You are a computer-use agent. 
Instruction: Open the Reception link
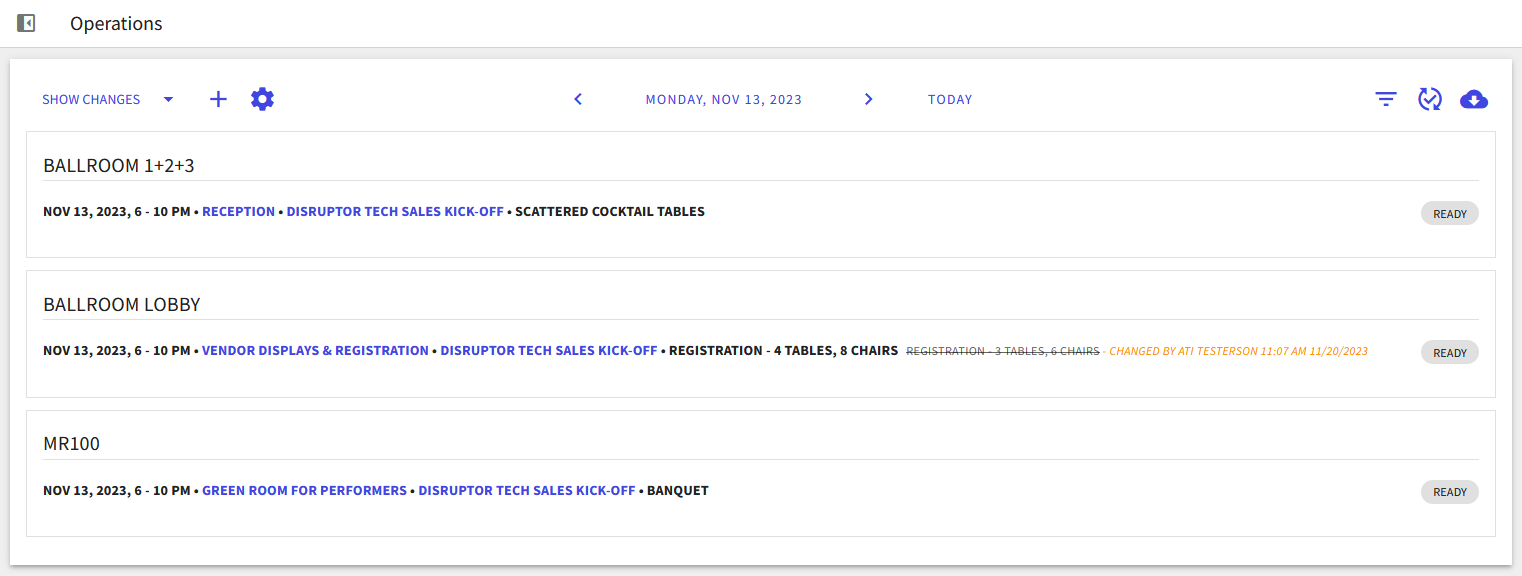coord(239,212)
